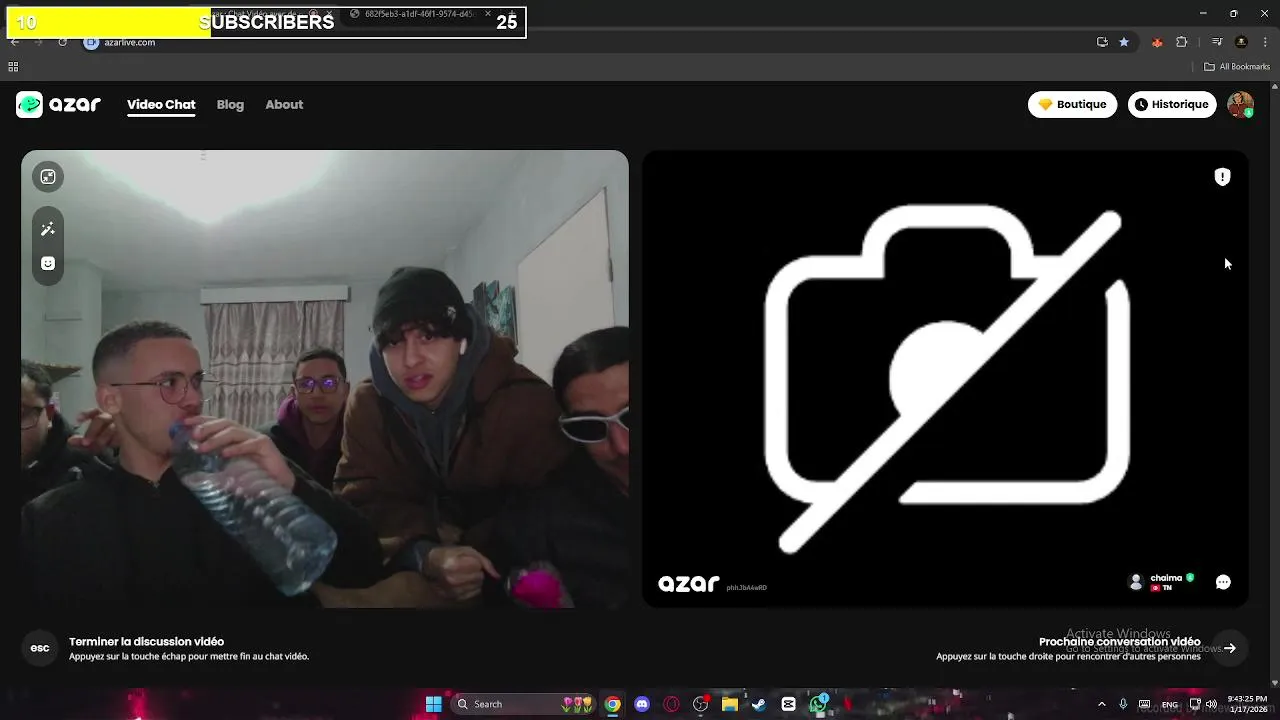Screen dimensions: 1280x720
Task: Open the face filter smiley tool
Action: tap(48, 263)
